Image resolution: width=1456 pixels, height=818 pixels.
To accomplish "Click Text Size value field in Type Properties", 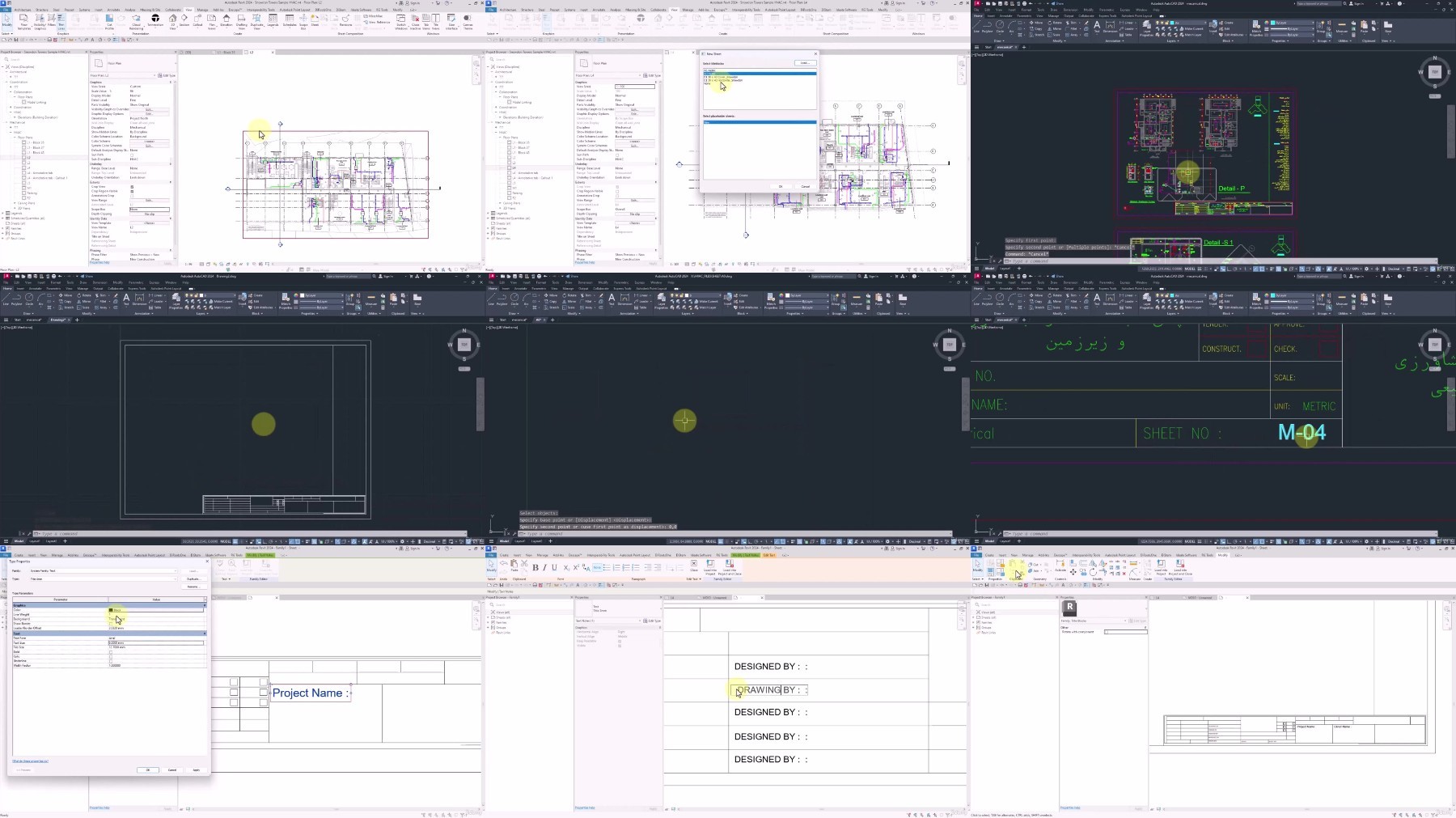I will click(156, 642).
